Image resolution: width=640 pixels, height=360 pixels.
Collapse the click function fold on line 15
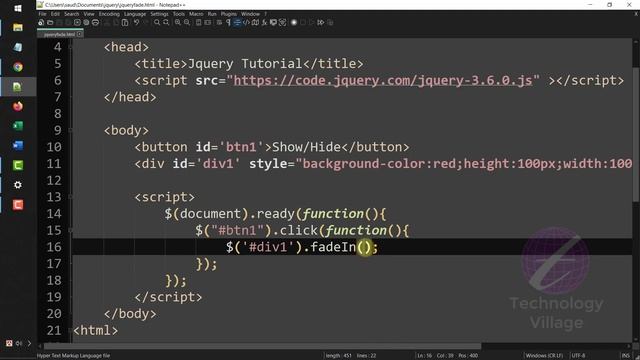click(x=71, y=230)
